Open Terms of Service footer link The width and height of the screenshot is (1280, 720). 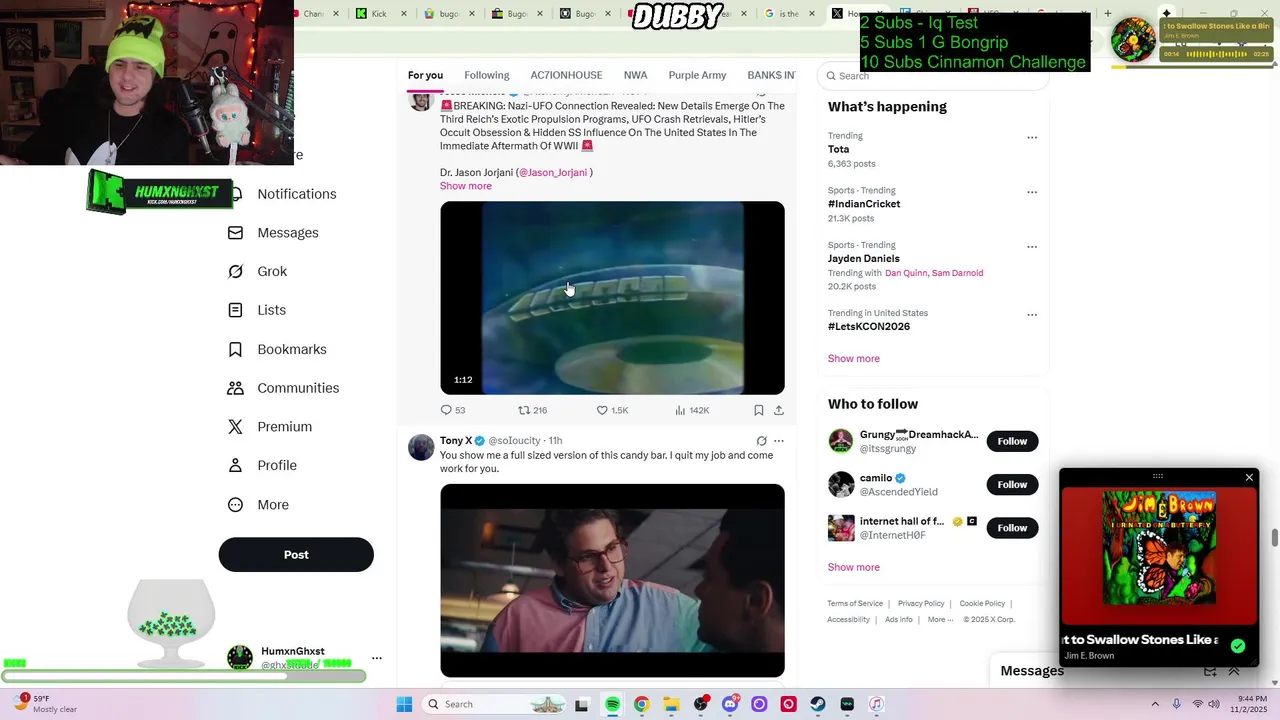(x=855, y=604)
